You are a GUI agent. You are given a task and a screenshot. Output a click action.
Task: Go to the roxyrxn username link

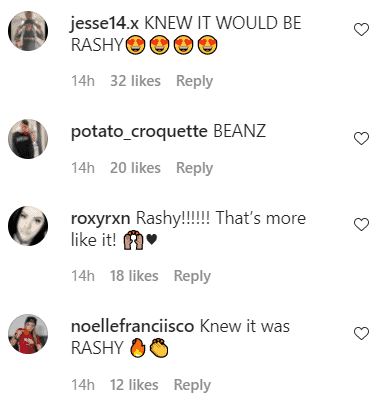(x=100, y=219)
